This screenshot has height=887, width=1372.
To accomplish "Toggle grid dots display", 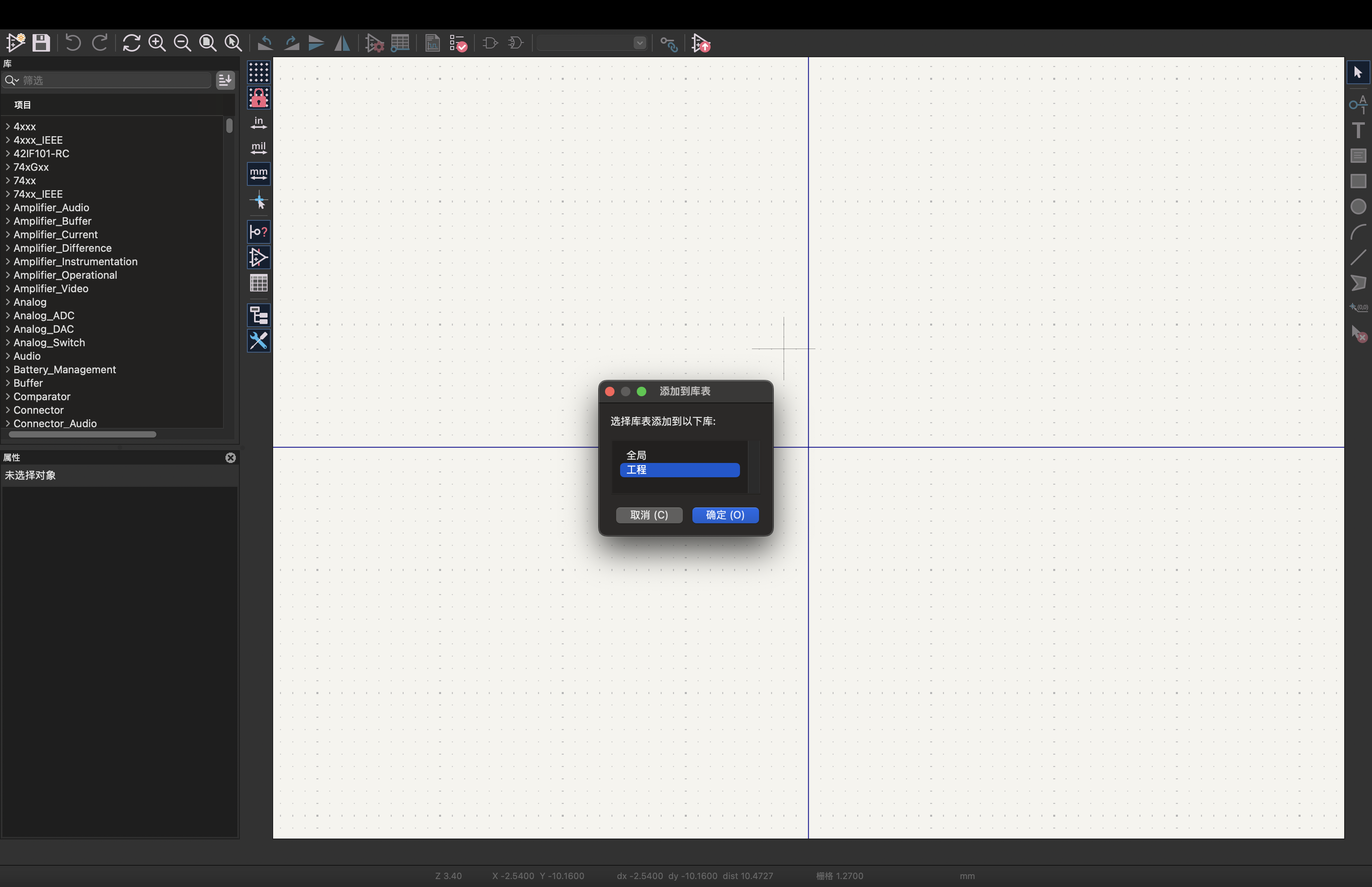I will (258, 73).
